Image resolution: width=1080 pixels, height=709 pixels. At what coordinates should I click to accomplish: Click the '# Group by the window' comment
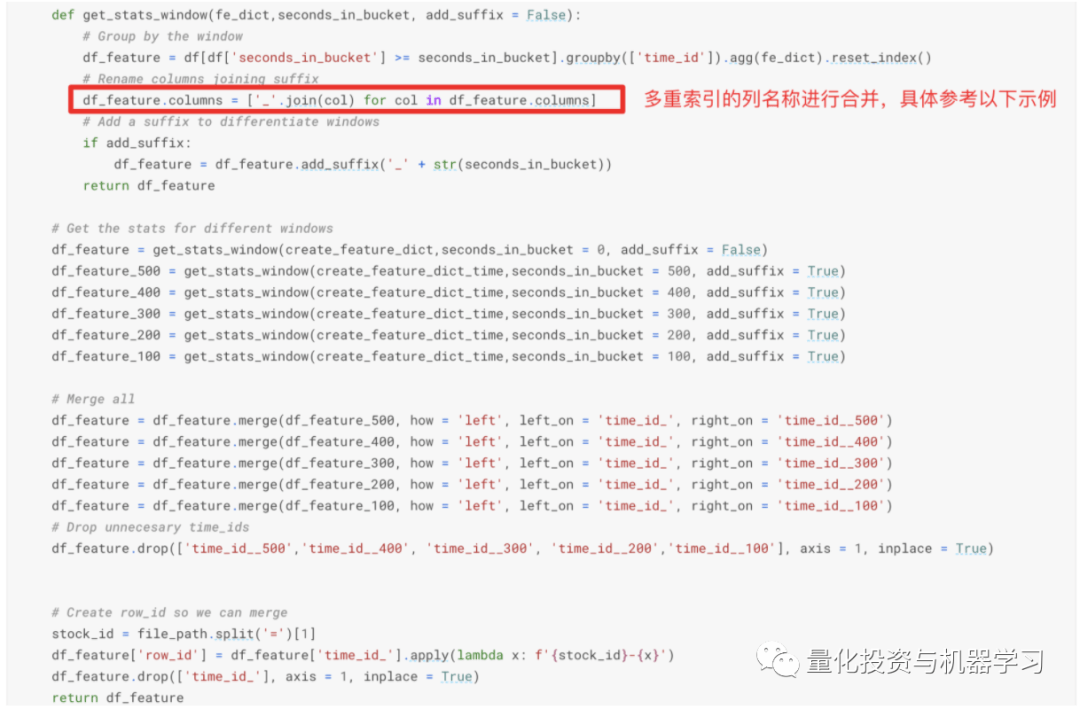coord(163,36)
